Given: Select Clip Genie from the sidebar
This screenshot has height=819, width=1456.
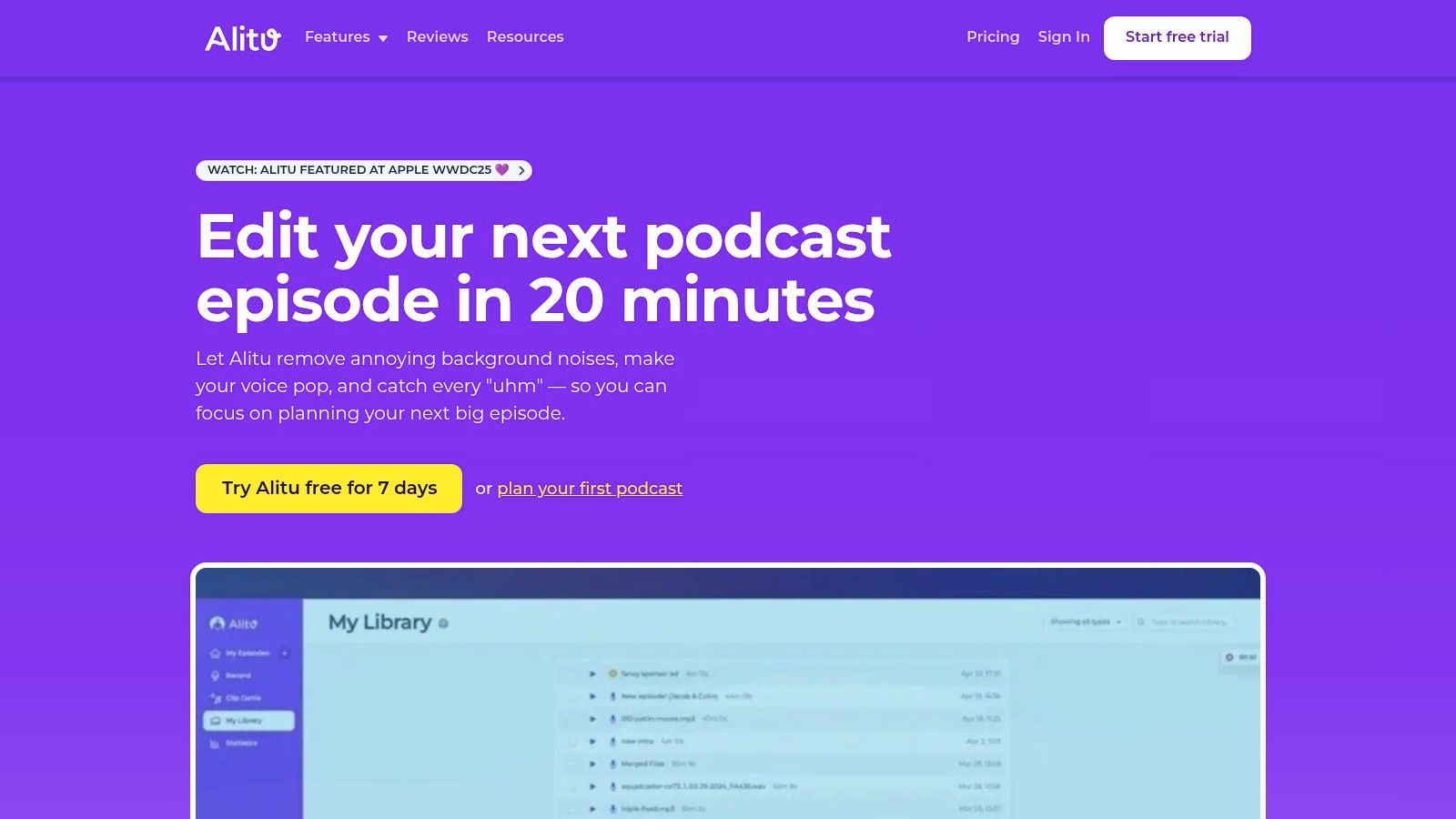Looking at the screenshot, I should (241, 698).
